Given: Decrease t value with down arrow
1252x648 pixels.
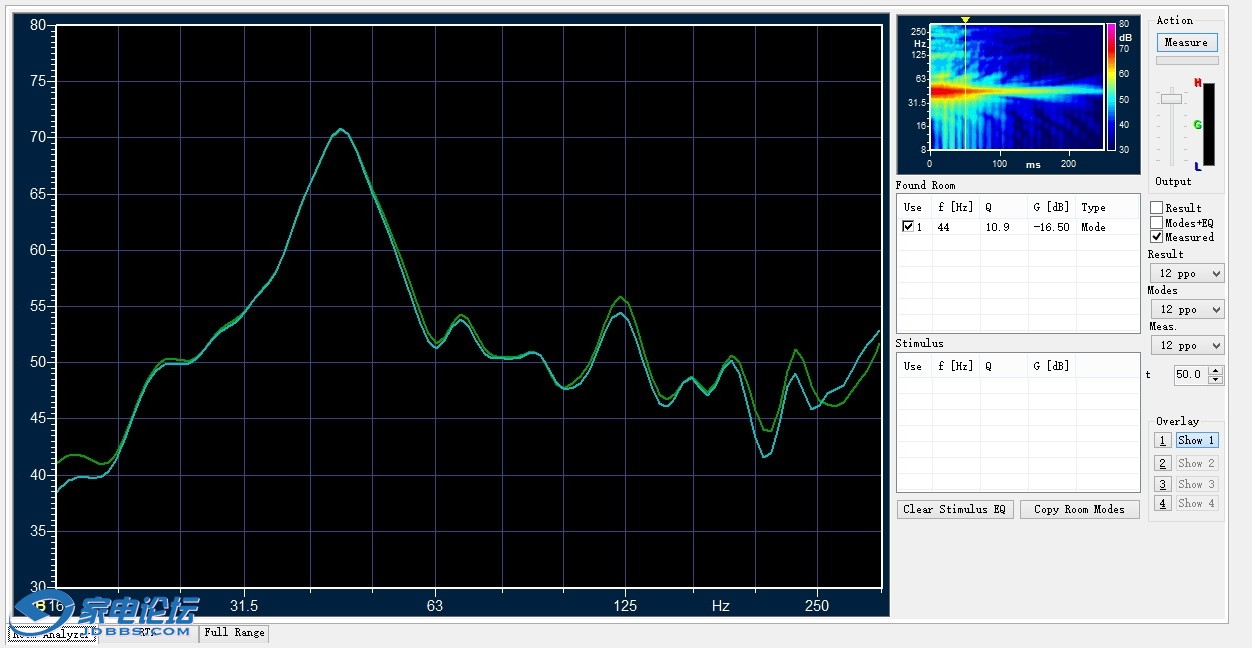Looking at the screenshot, I should click(x=1216, y=379).
